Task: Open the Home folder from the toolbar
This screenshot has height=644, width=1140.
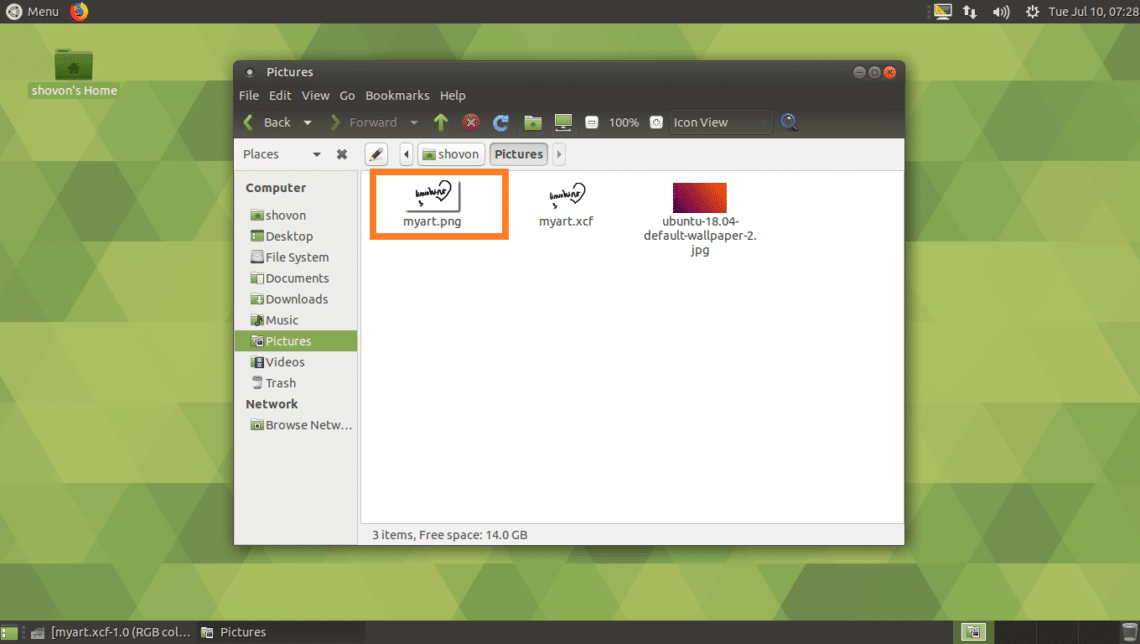Action: 533,122
